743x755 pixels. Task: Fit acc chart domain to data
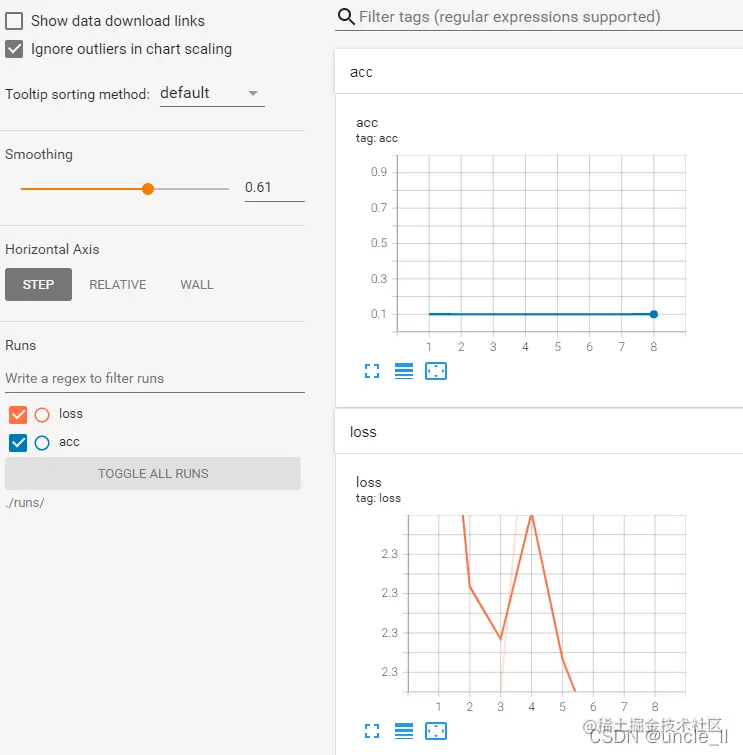[436, 371]
